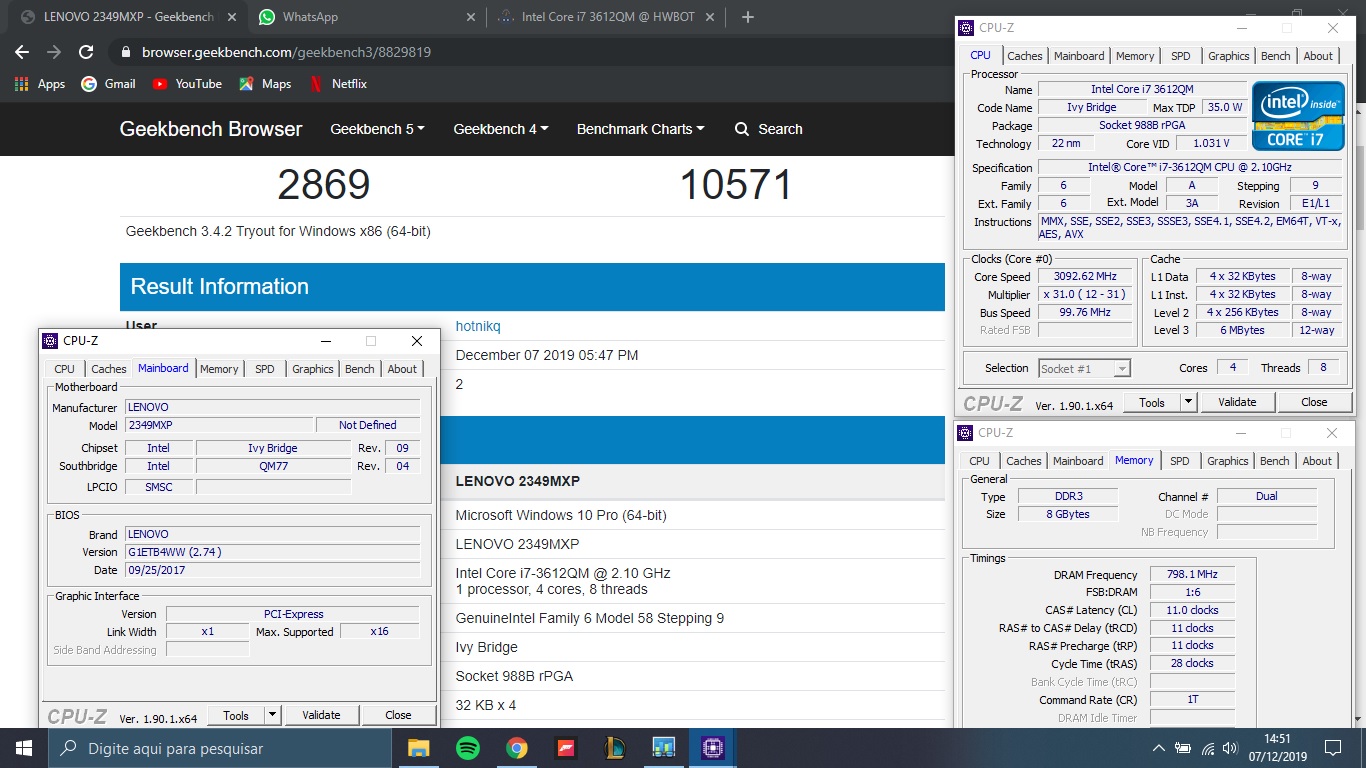Viewport: 1366px width, 768px height.
Task: Click the Chrome address bar URL
Action: click(x=286, y=52)
